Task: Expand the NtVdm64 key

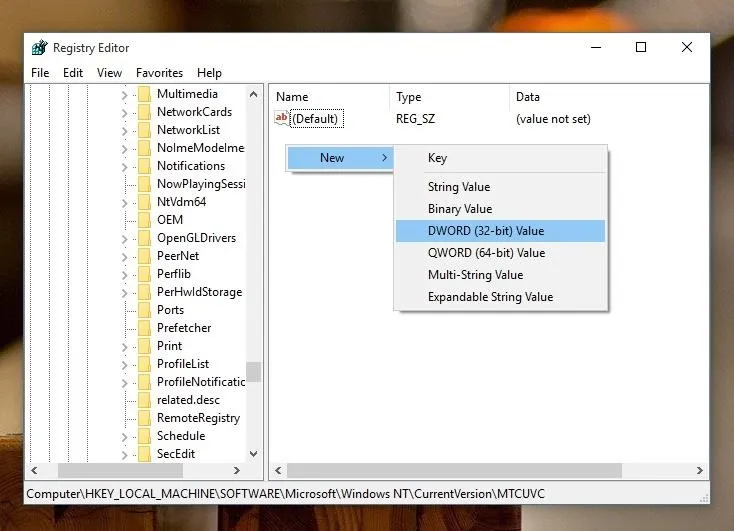Action: click(x=124, y=203)
